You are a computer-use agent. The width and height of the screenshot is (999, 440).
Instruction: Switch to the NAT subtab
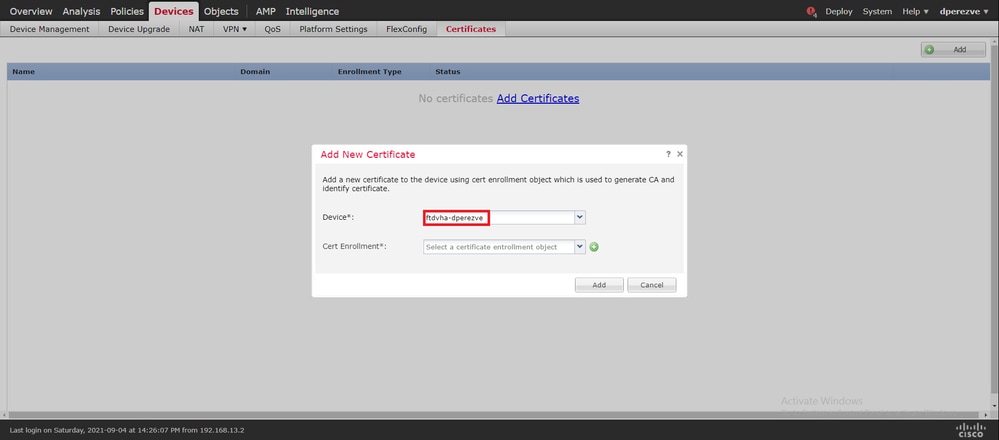[x=196, y=29]
